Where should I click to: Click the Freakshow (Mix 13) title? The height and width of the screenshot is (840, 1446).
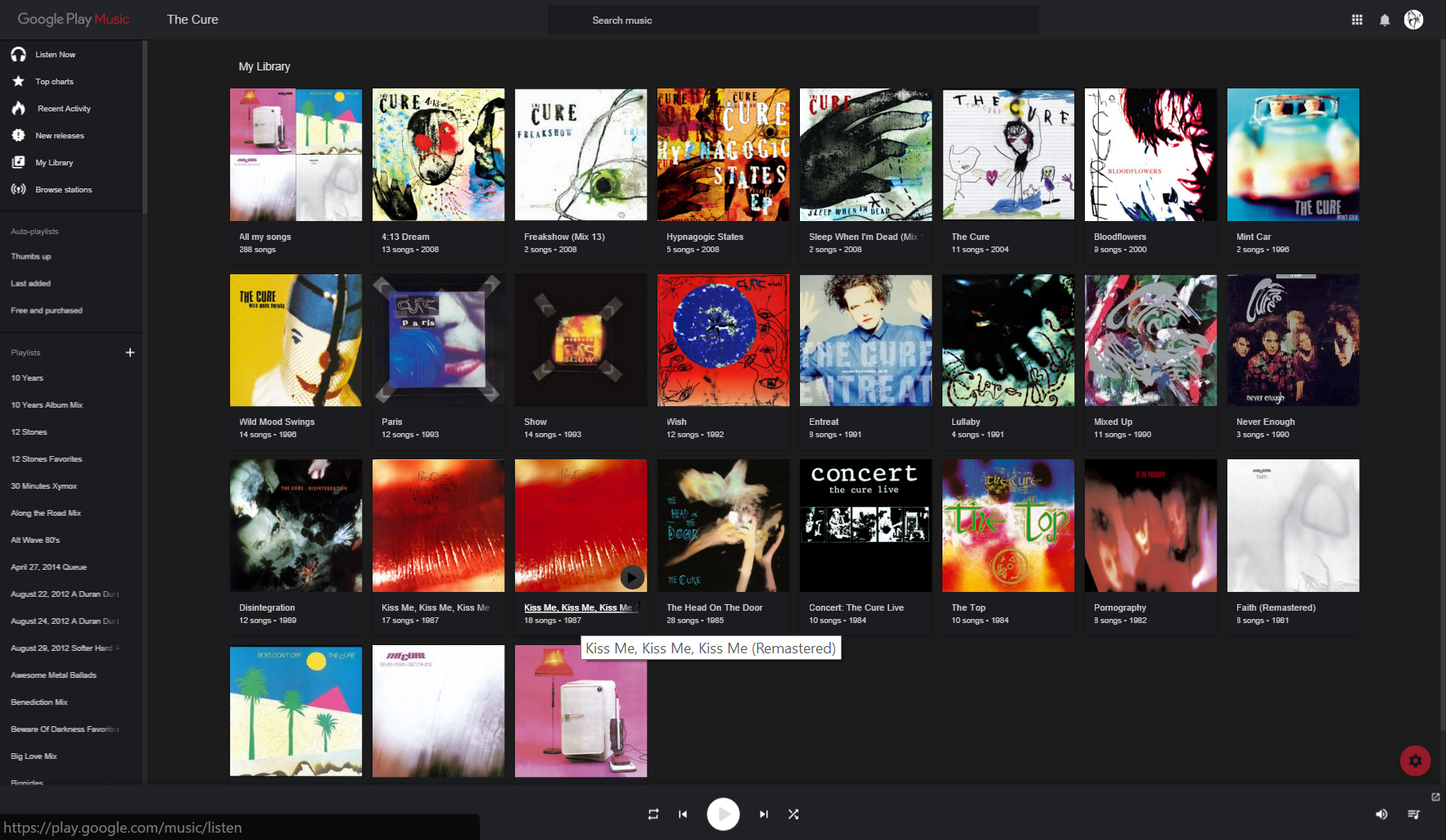click(564, 237)
